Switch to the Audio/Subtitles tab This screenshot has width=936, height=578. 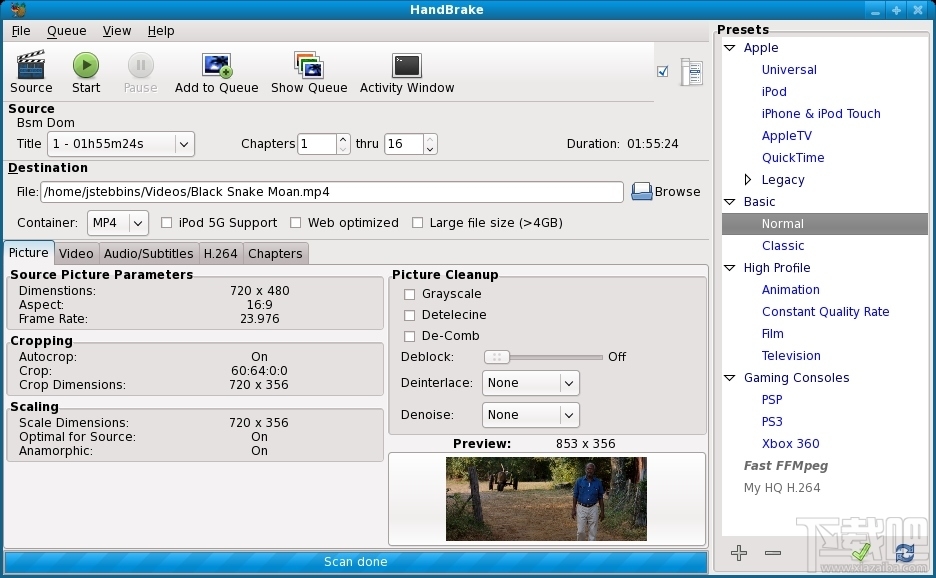point(148,253)
